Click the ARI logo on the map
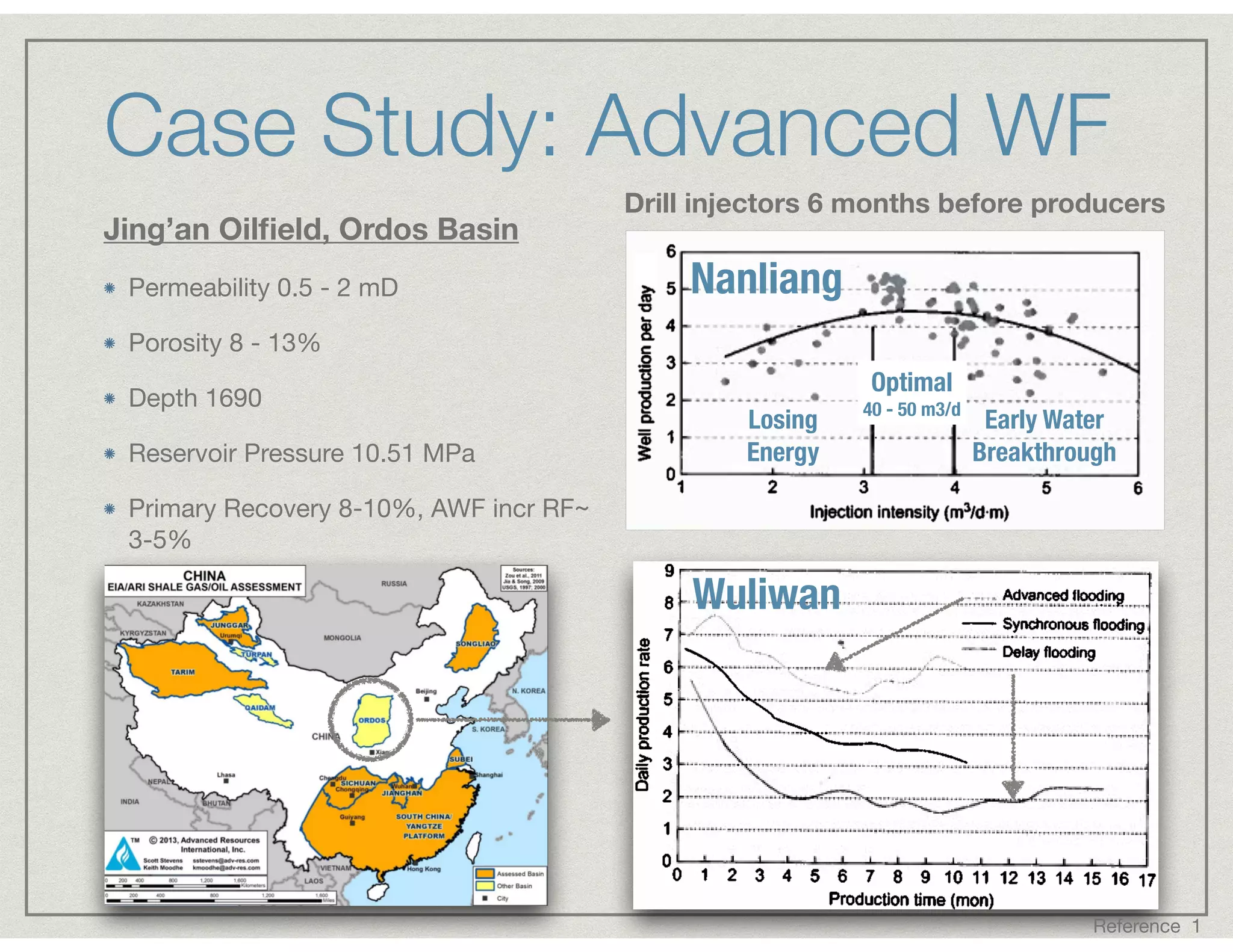This screenshot has width=1233, height=952. click(x=123, y=855)
